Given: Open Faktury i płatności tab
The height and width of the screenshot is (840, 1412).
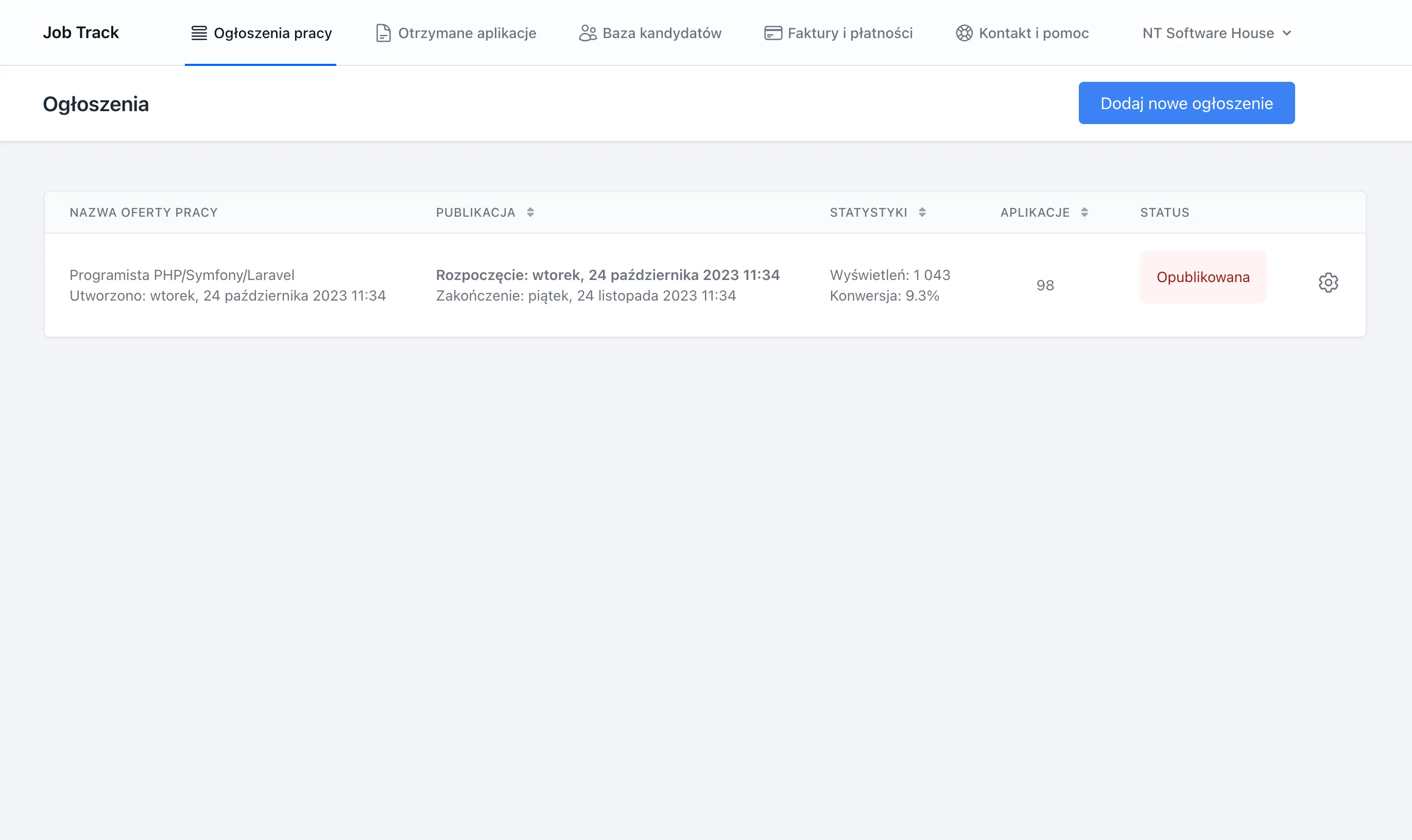Looking at the screenshot, I should 838,33.
